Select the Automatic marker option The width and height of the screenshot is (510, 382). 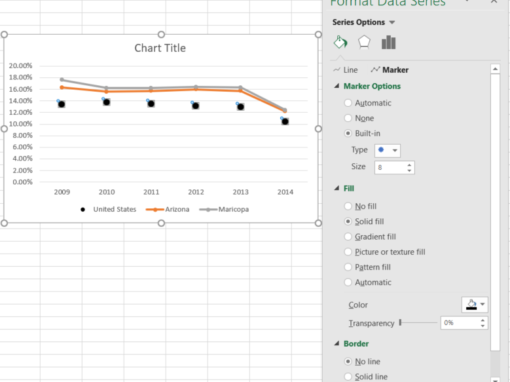click(348, 103)
